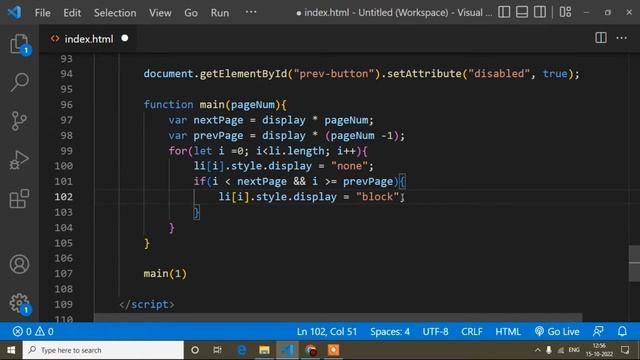Screen dimensions: 640x360
Task: Open the Manage gear settings icon
Action: coord(19,303)
